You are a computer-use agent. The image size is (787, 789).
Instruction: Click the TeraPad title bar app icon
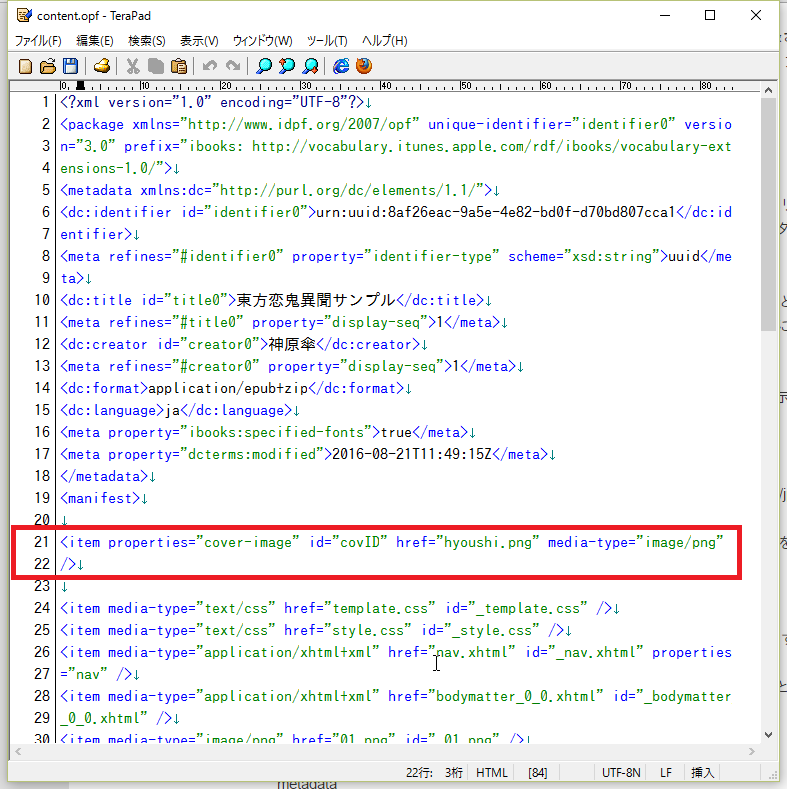point(24,15)
